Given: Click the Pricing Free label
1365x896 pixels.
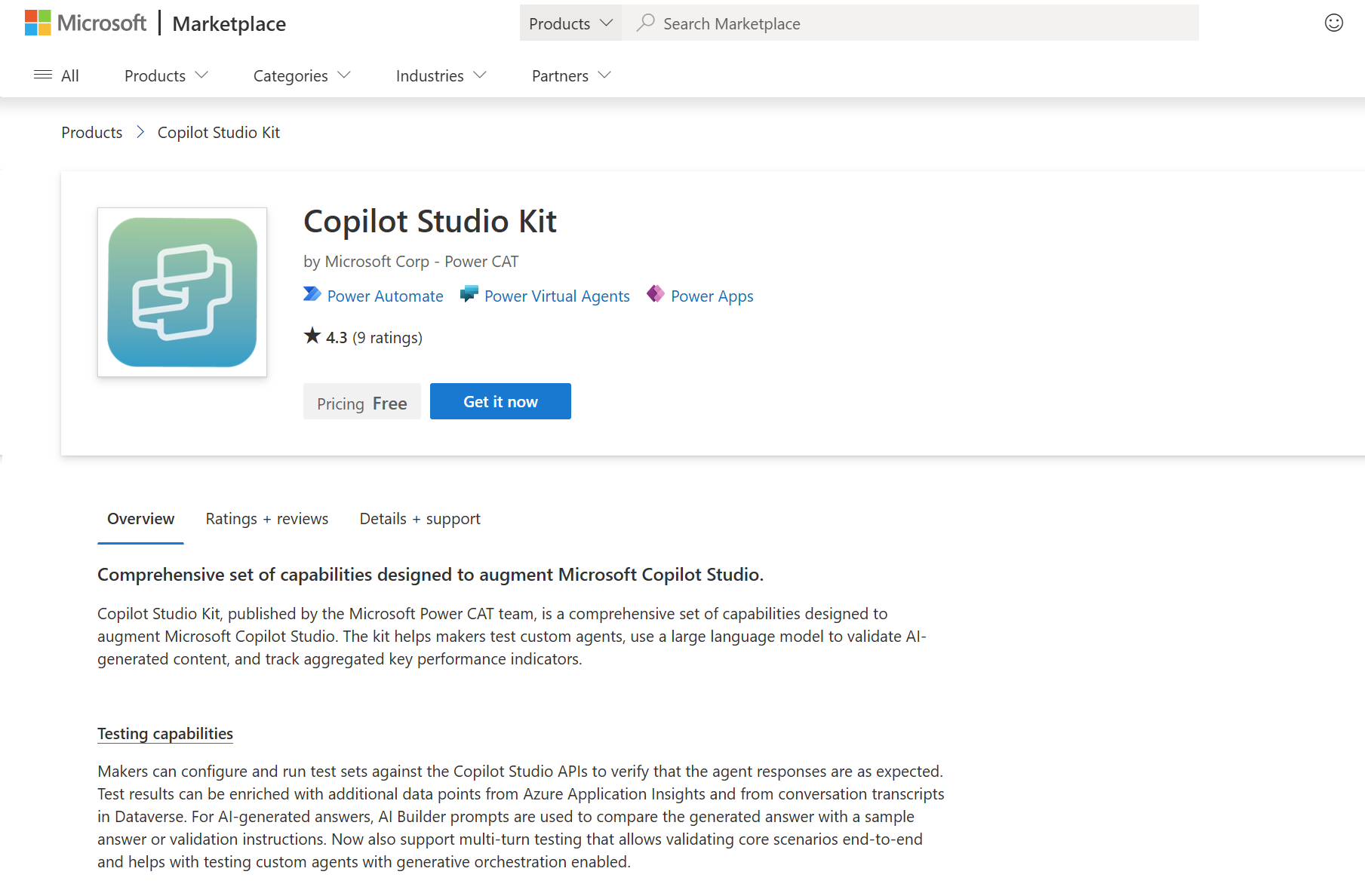Looking at the screenshot, I should point(362,402).
